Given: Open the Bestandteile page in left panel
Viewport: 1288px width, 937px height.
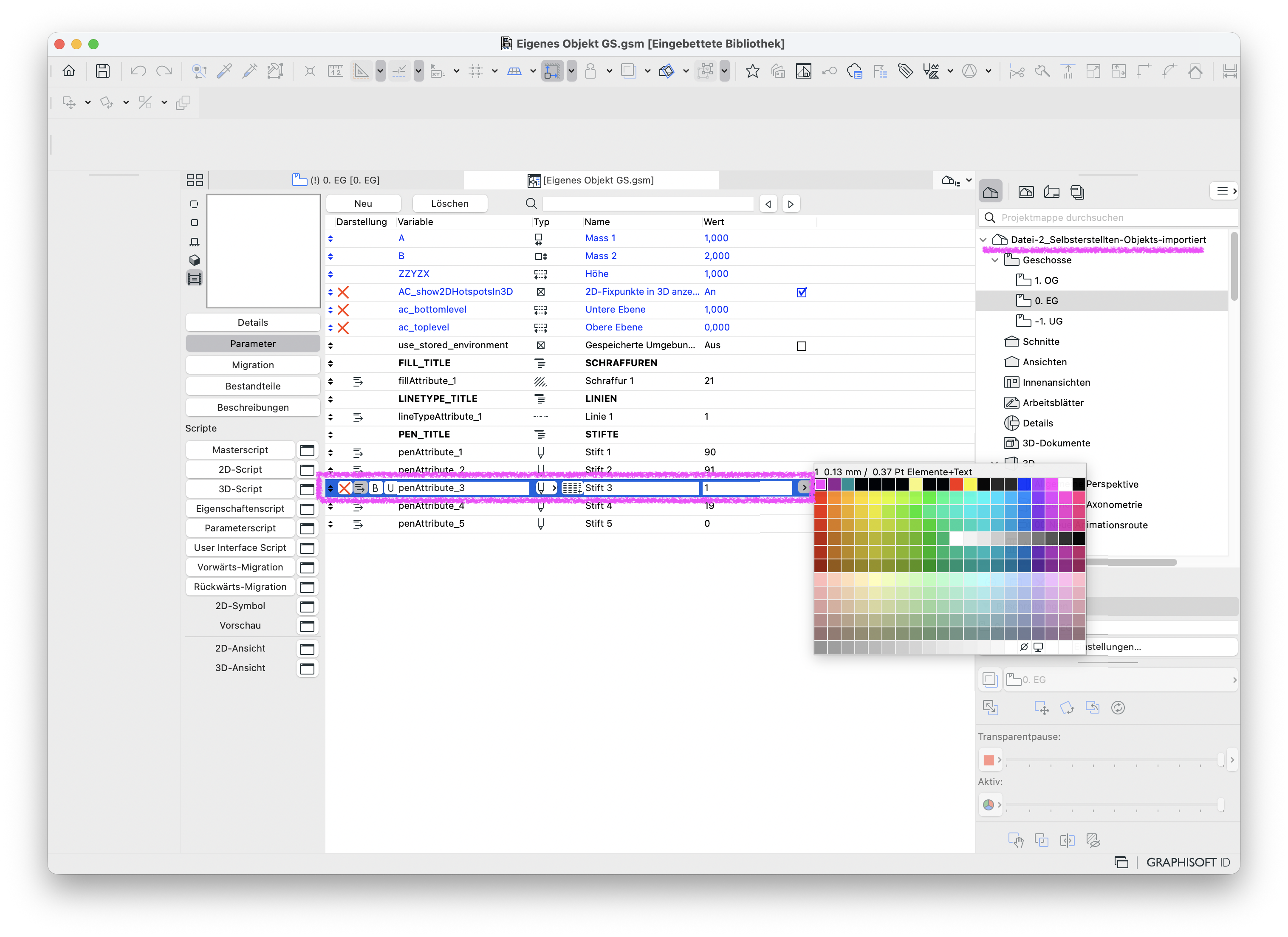Looking at the screenshot, I should pyautogui.click(x=253, y=386).
